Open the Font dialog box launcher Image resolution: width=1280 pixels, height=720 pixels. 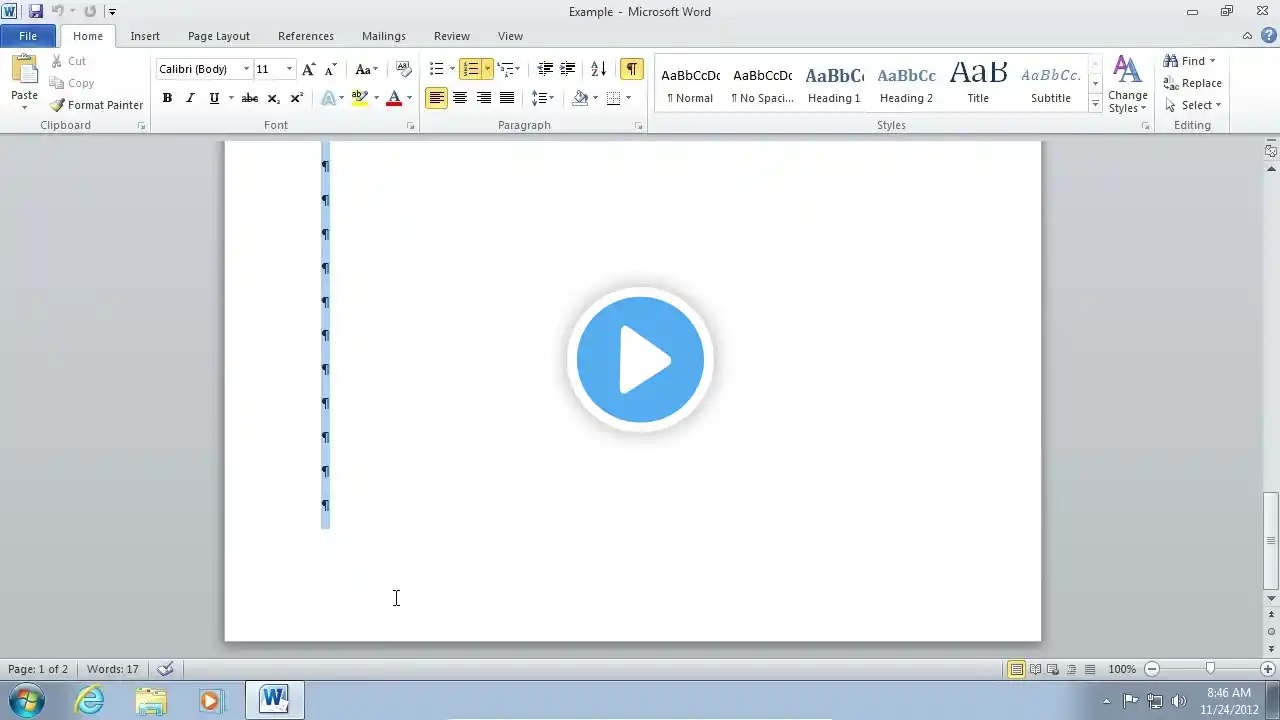[x=411, y=126]
